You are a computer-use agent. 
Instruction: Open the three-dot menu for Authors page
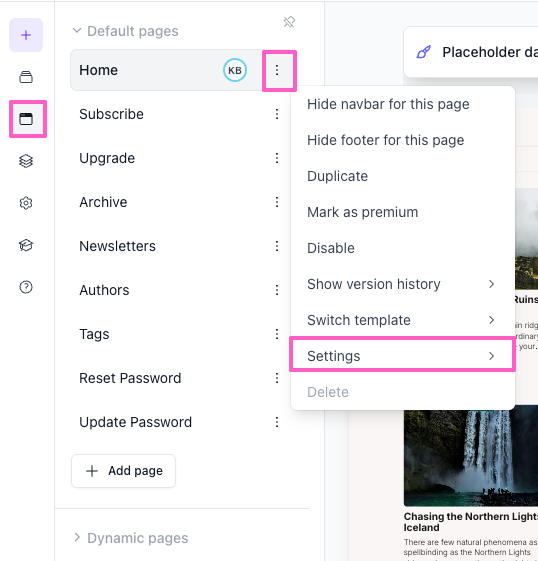point(277,290)
